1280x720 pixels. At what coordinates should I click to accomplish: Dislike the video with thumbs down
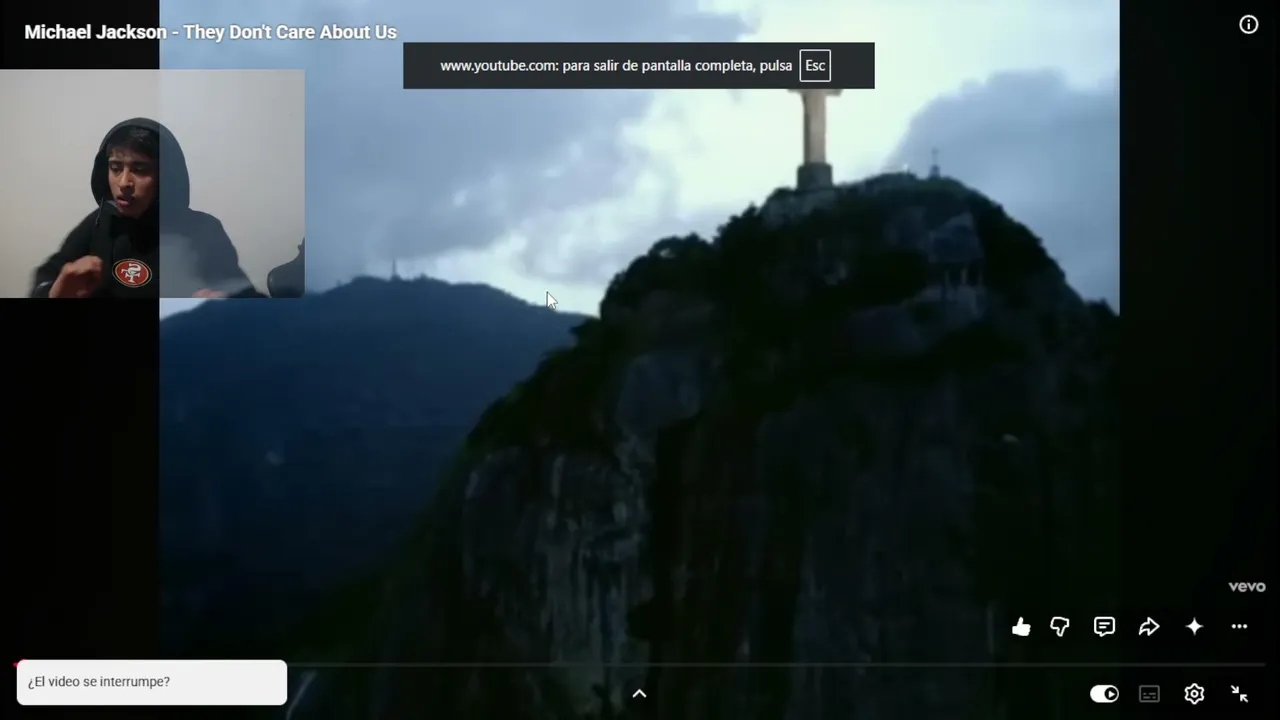[x=1060, y=627]
